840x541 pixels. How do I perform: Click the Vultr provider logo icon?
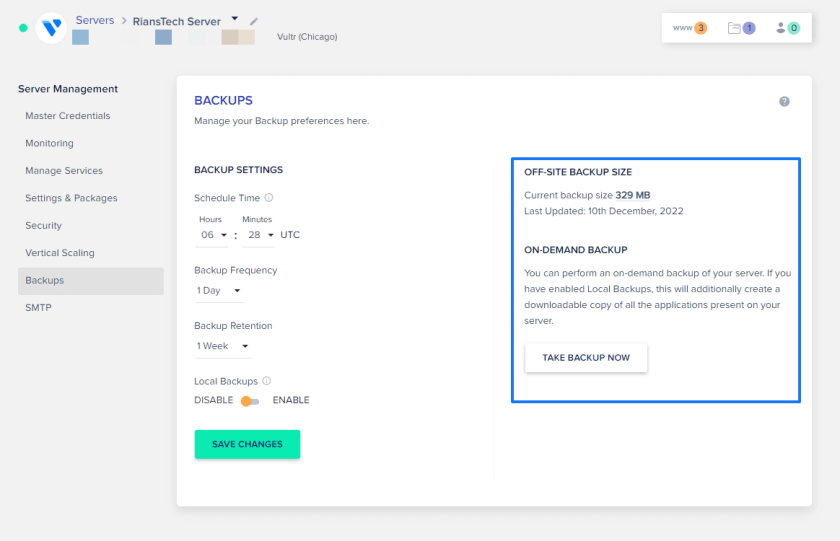(x=51, y=28)
